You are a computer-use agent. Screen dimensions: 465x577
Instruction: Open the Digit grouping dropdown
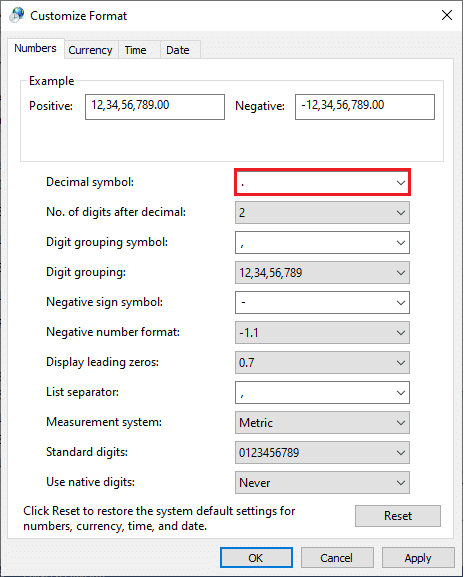[322, 273]
